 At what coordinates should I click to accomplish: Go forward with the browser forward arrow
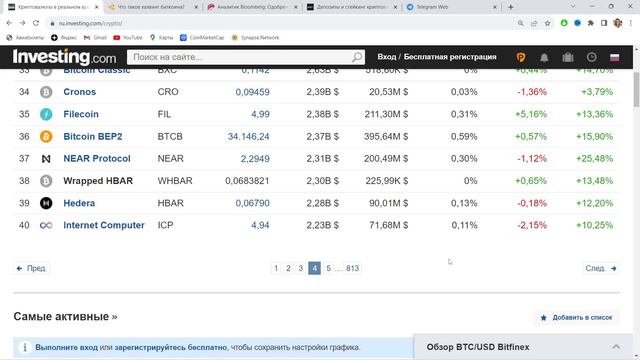pos(22,23)
